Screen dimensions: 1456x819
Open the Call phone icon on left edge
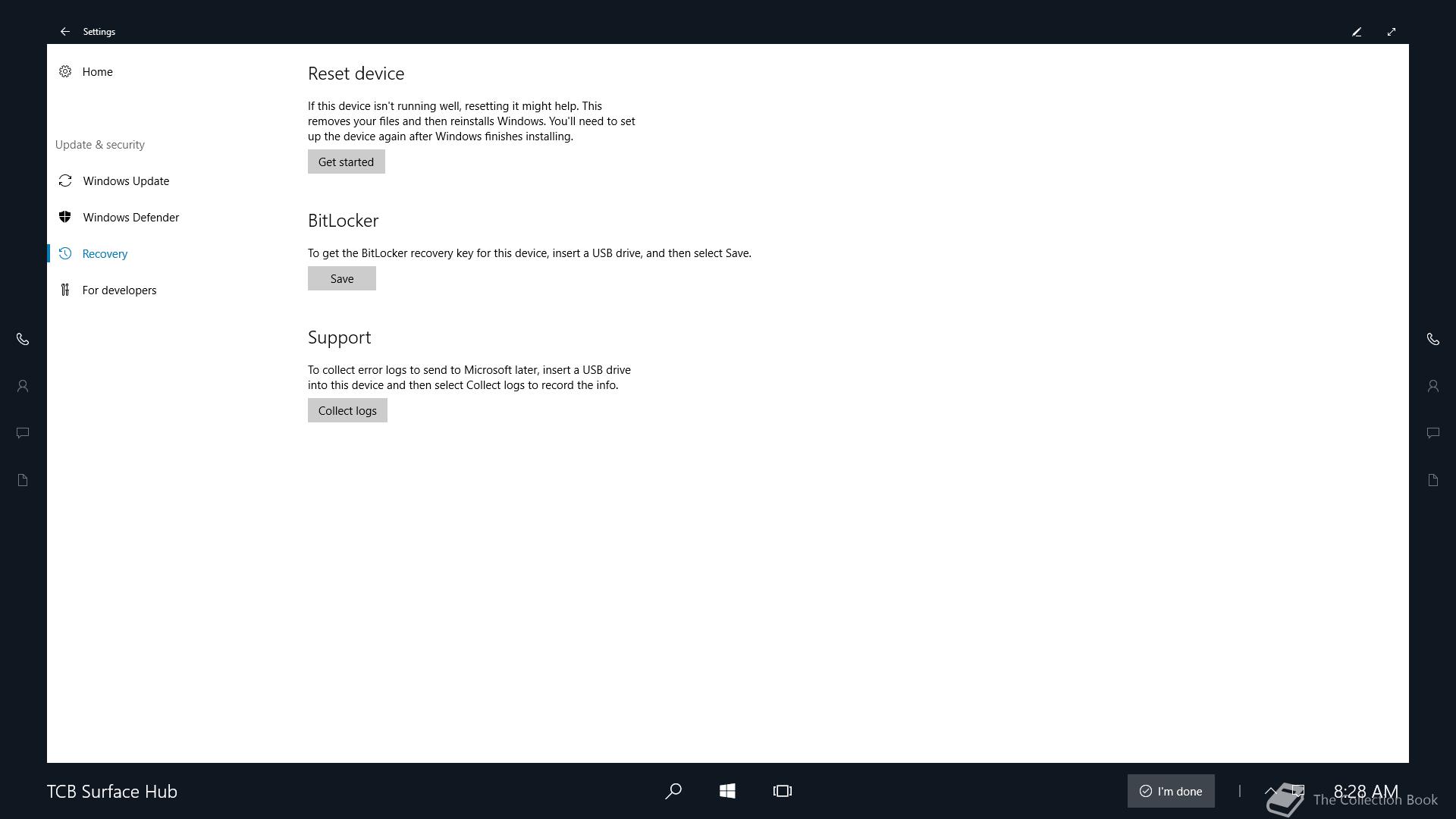pyautogui.click(x=23, y=339)
